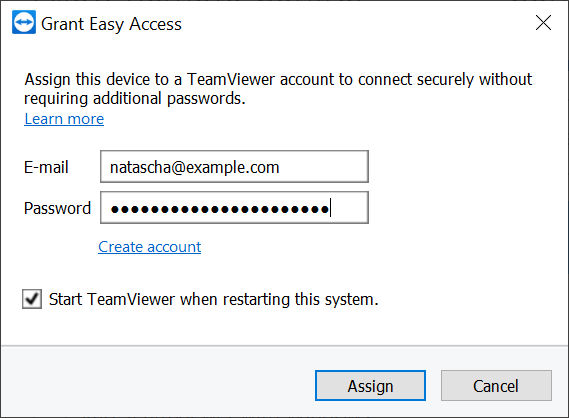Open the Learn more link
569x418 pixels.
click(x=64, y=119)
